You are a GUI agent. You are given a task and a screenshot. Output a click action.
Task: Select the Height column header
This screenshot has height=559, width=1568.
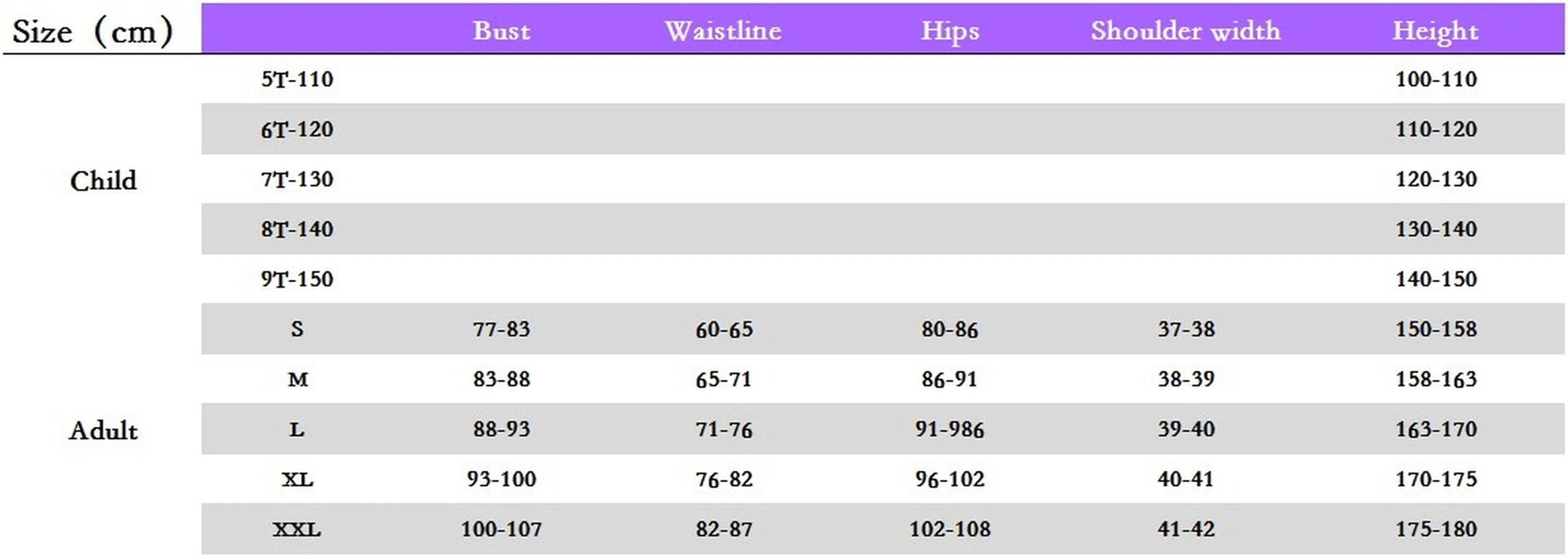pos(1435,31)
